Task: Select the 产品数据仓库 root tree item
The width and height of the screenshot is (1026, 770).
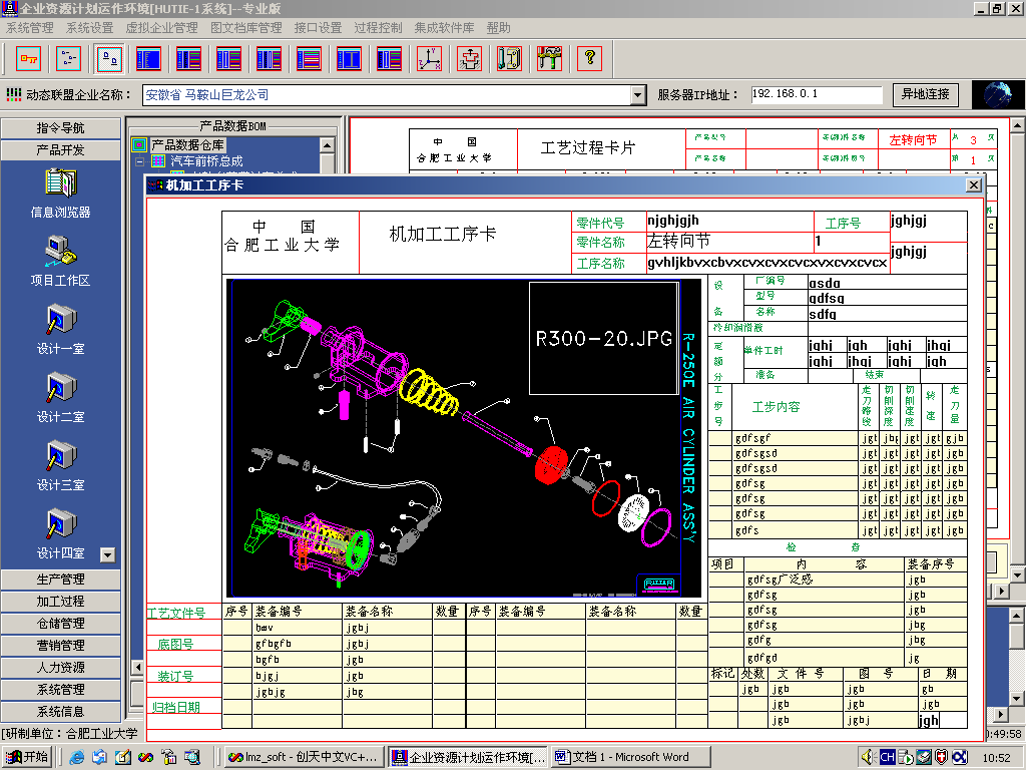Action: pos(187,145)
